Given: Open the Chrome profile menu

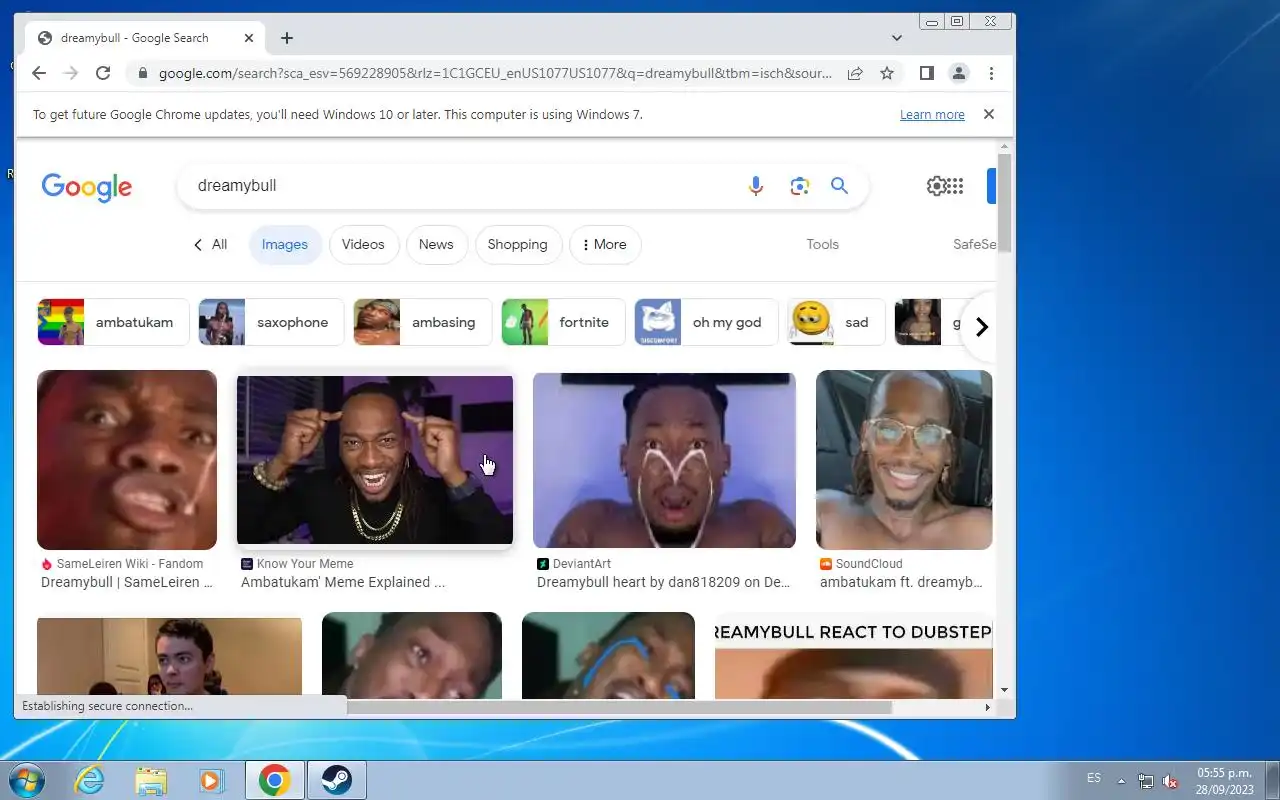Looking at the screenshot, I should [958, 73].
